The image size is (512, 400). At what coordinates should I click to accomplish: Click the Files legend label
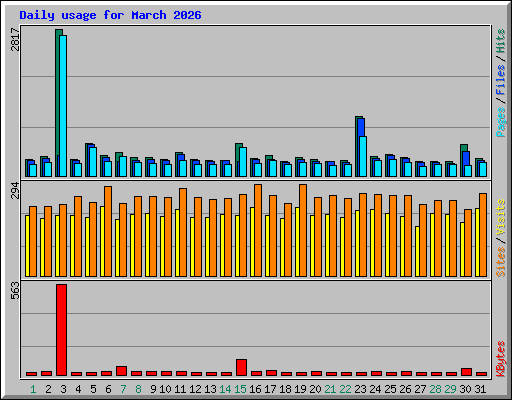[x=500, y=80]
